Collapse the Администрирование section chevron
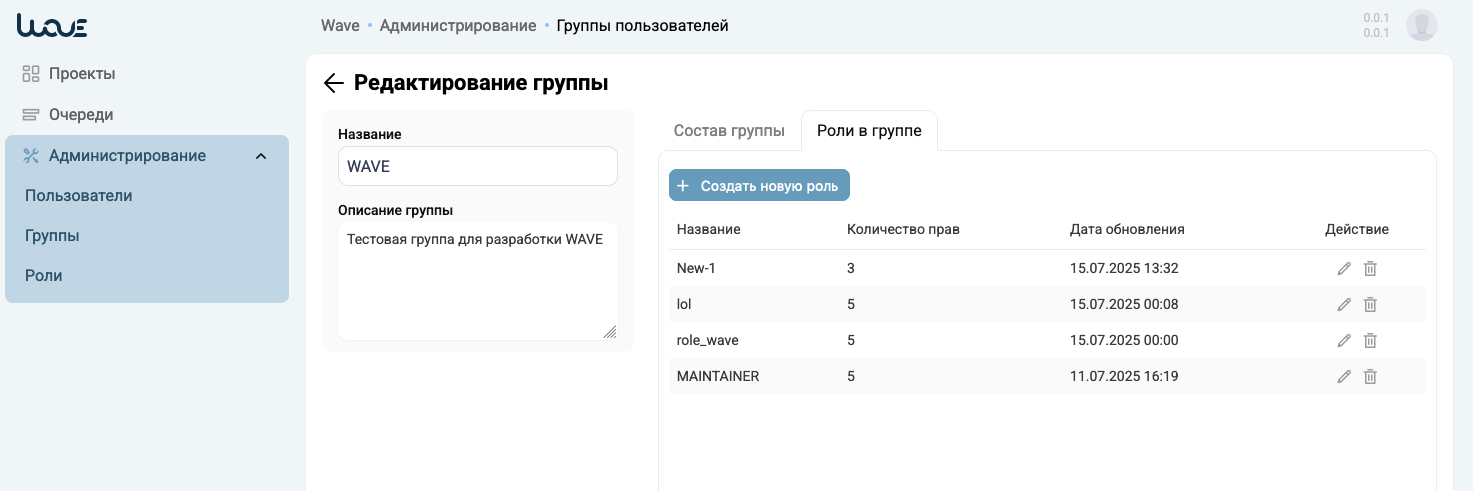1473x491 pixels. coord(261,156)
